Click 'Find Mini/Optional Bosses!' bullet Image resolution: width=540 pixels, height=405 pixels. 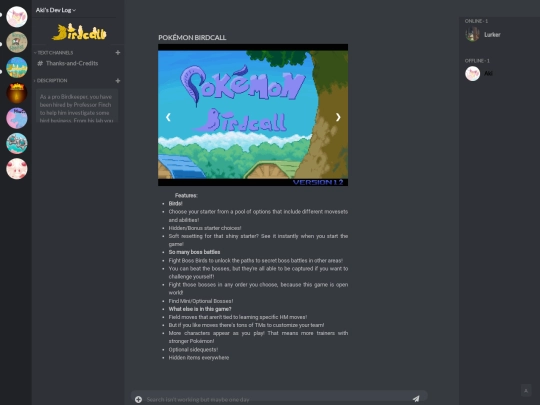coord(201,301)
